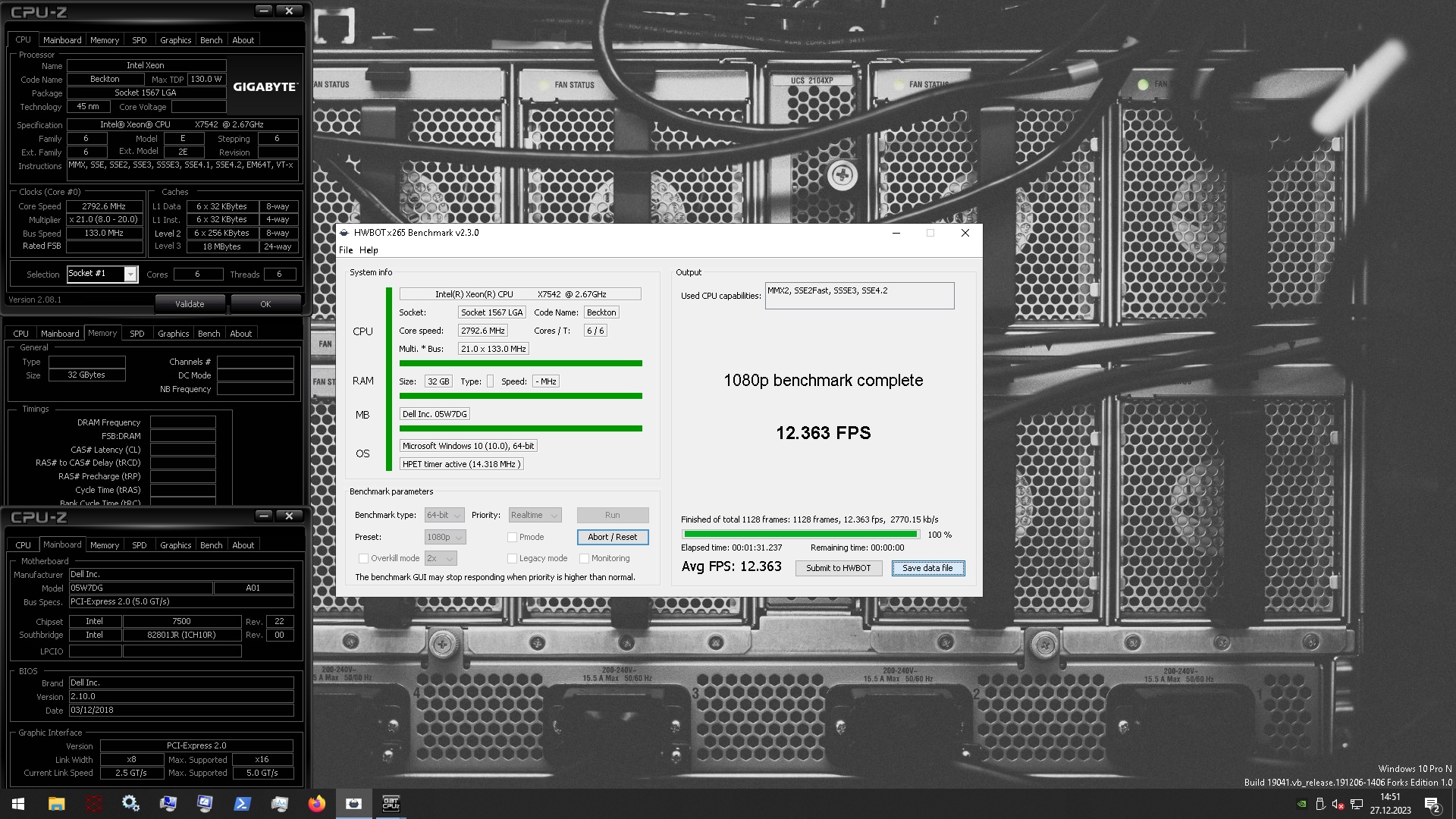Screen dimensions: 1456x819
Task: Click the safely remove USB tray icon
Action: [x=1320, y=805]
